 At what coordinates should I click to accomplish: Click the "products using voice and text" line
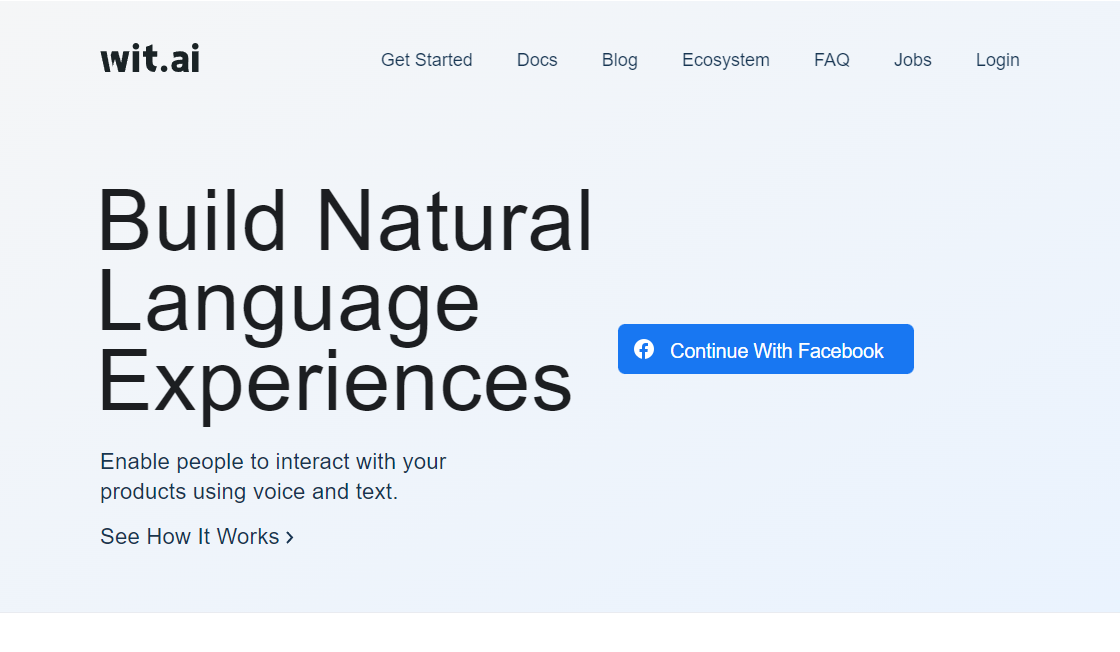coord(249,492)
